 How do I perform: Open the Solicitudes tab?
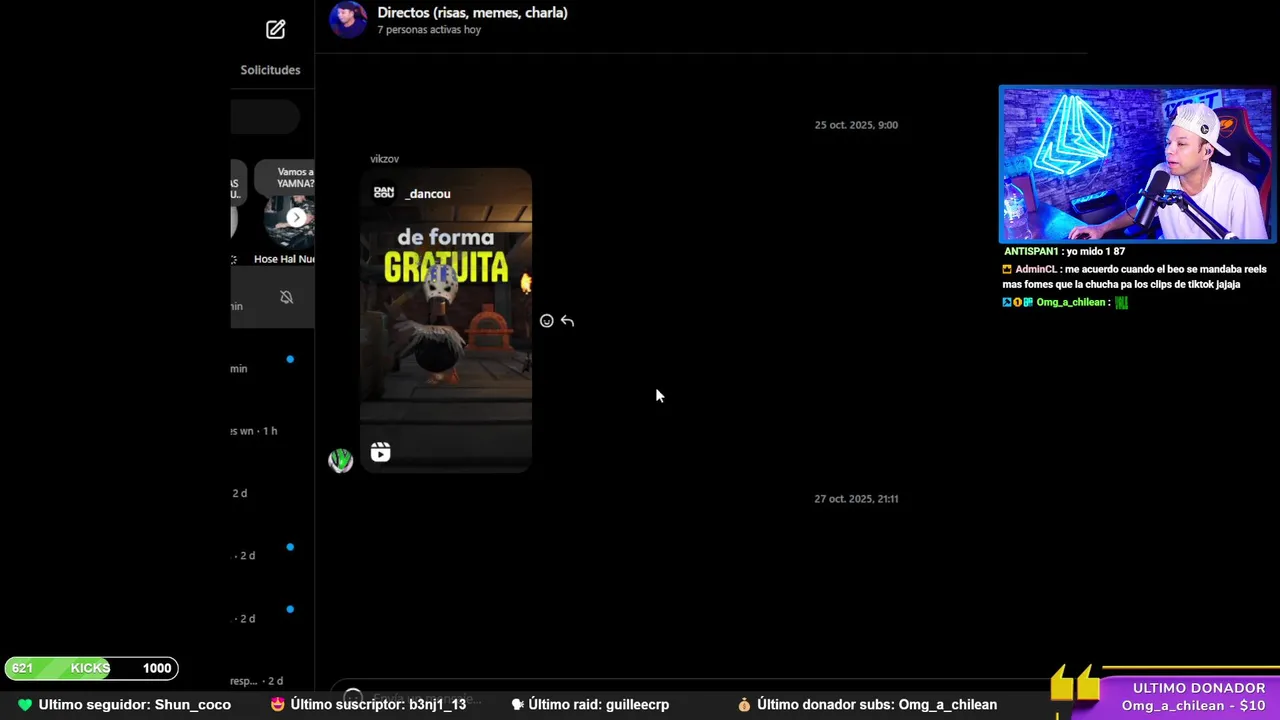pos(270,70)
